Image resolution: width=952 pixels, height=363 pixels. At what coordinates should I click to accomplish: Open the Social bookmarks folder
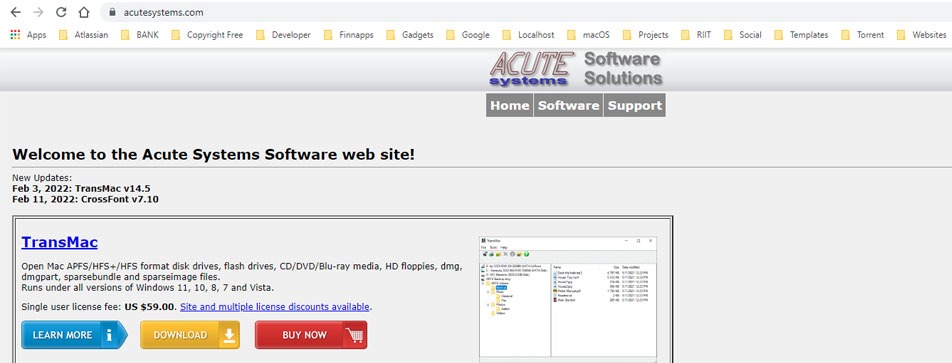point(742,35)
